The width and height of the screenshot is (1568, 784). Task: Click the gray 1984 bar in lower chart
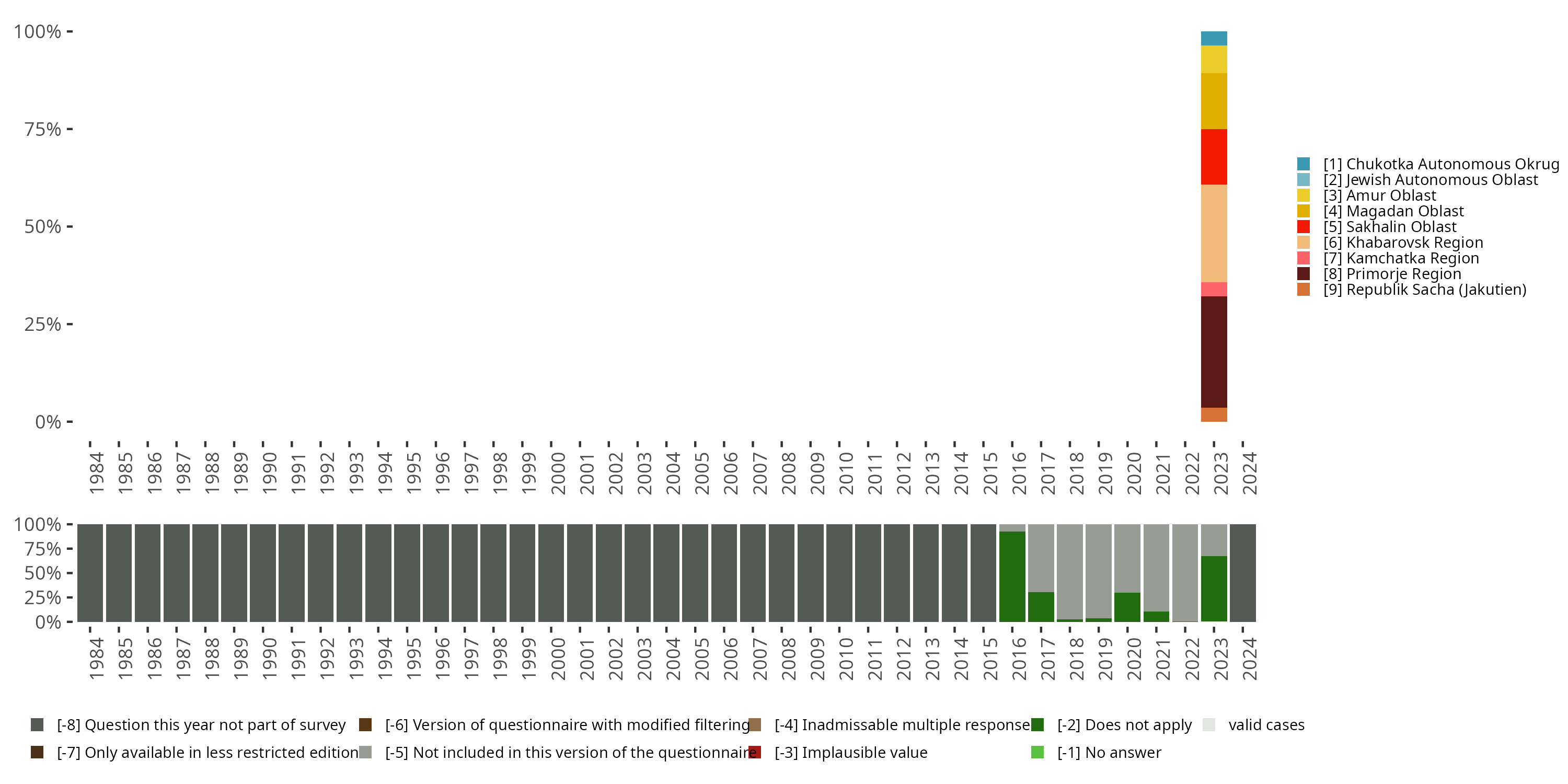click(90, 573)
